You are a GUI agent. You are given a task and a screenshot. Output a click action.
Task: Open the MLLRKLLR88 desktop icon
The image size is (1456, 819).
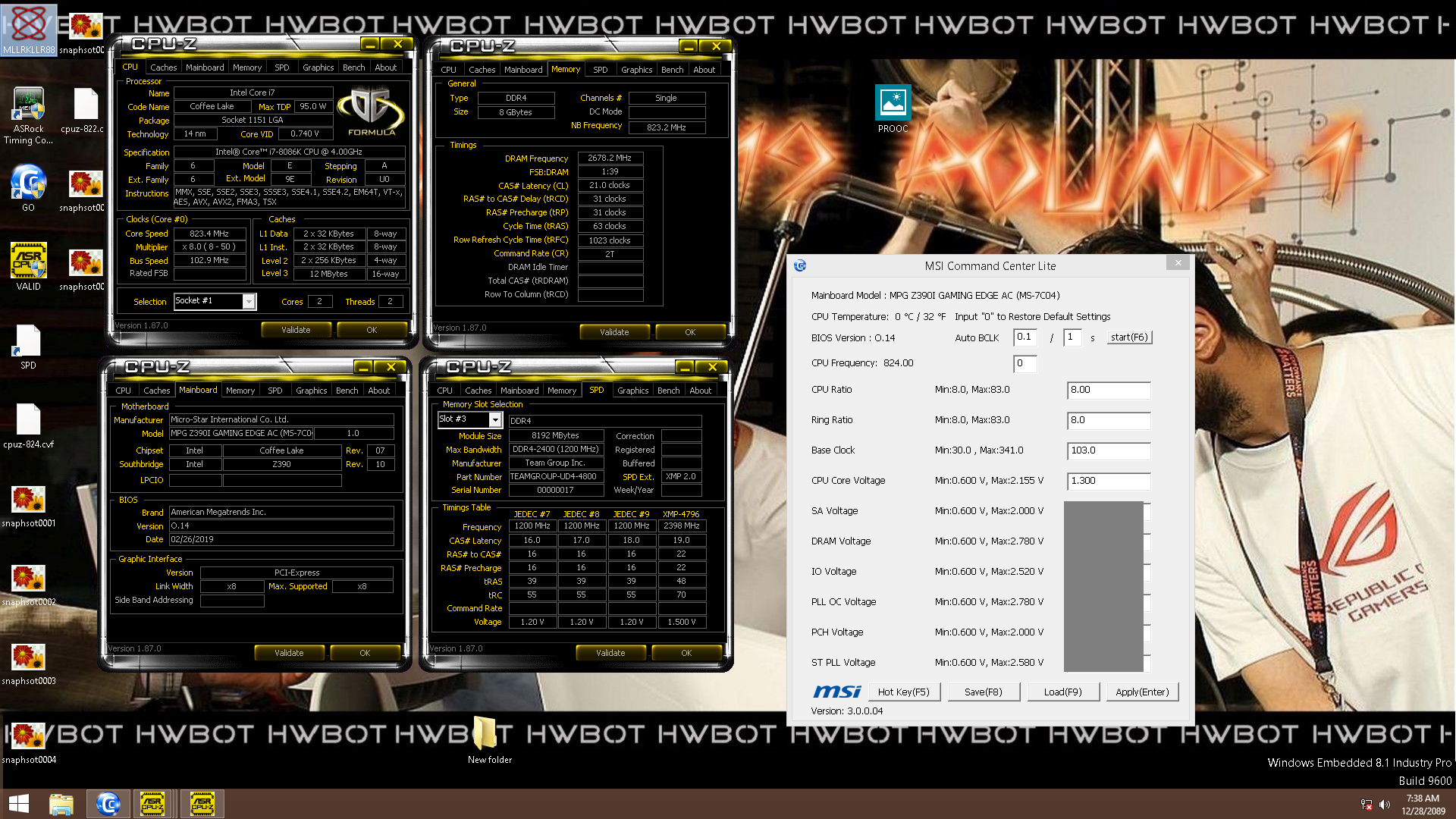click(29, 30)
